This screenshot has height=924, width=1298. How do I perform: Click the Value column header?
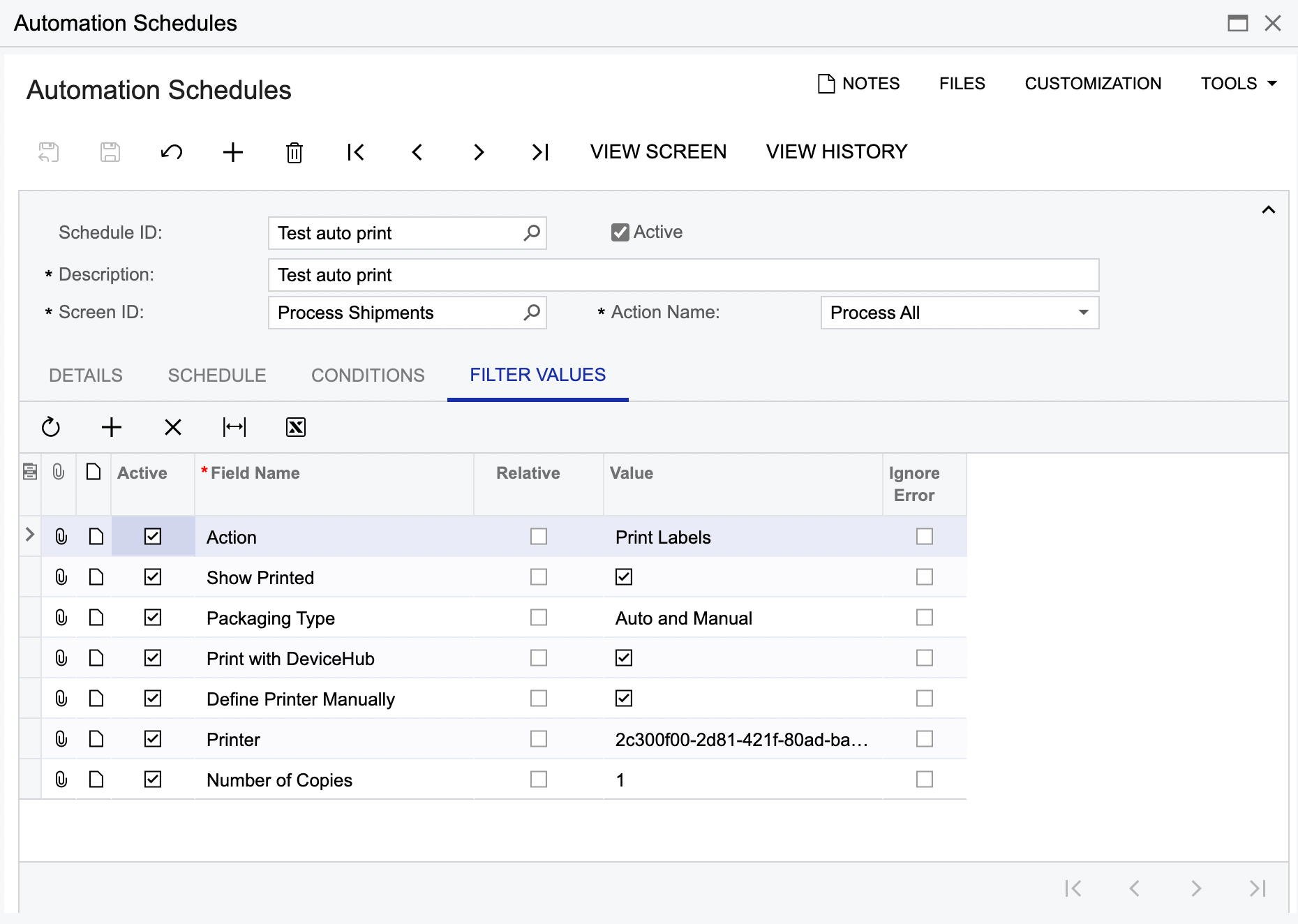pyautogui.click(x=743, y=484)
